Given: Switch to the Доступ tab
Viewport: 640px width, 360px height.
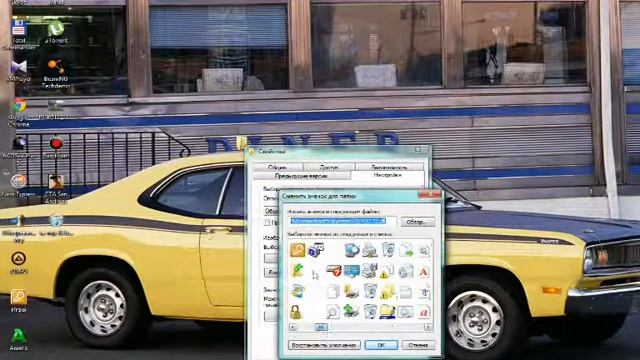Looking at the screenshot, I should (x=329, y=167).
